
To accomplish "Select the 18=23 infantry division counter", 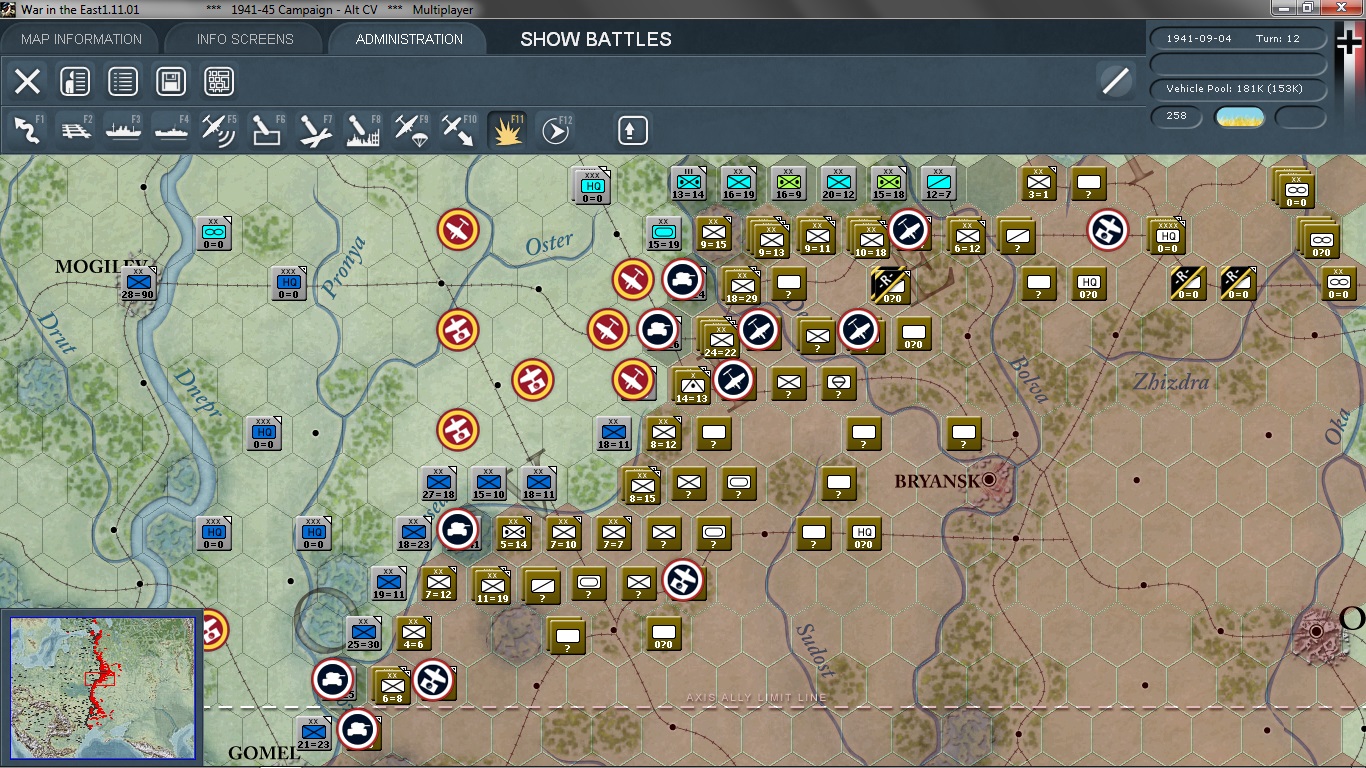I will point(413,534).
